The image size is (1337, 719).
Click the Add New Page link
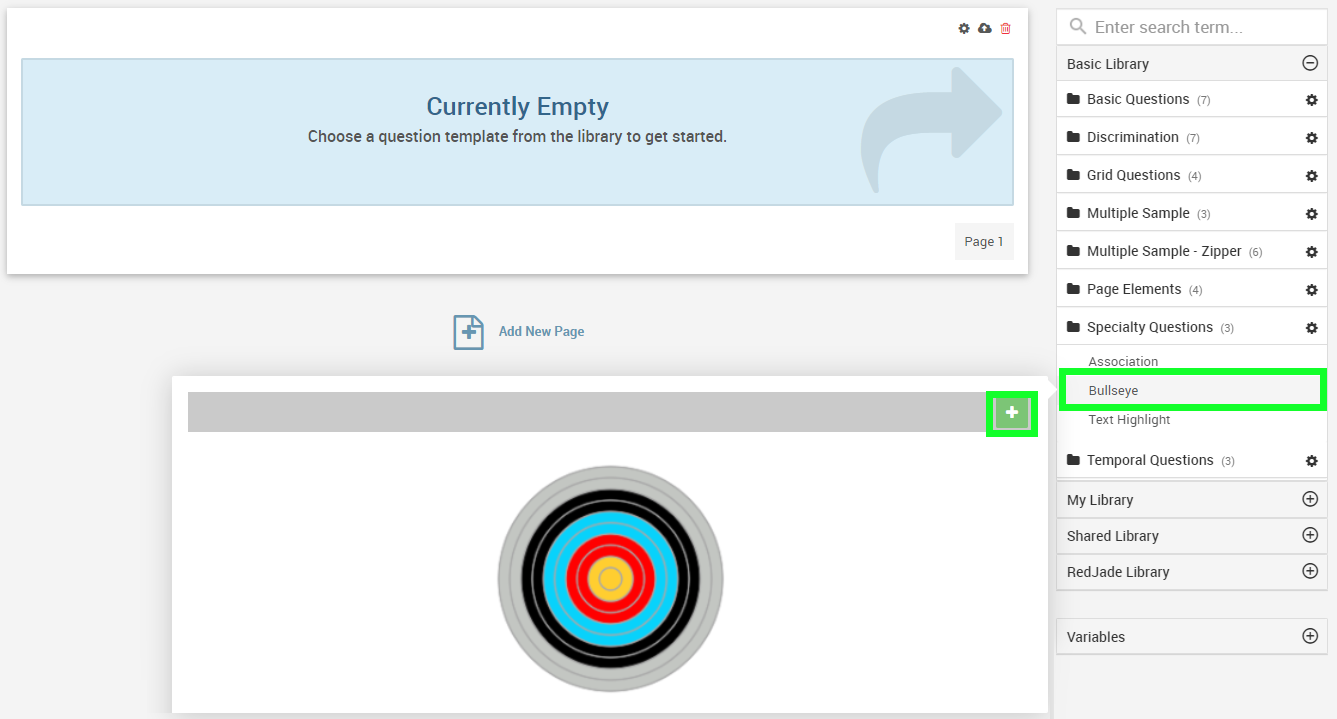[x=541, y=332]
